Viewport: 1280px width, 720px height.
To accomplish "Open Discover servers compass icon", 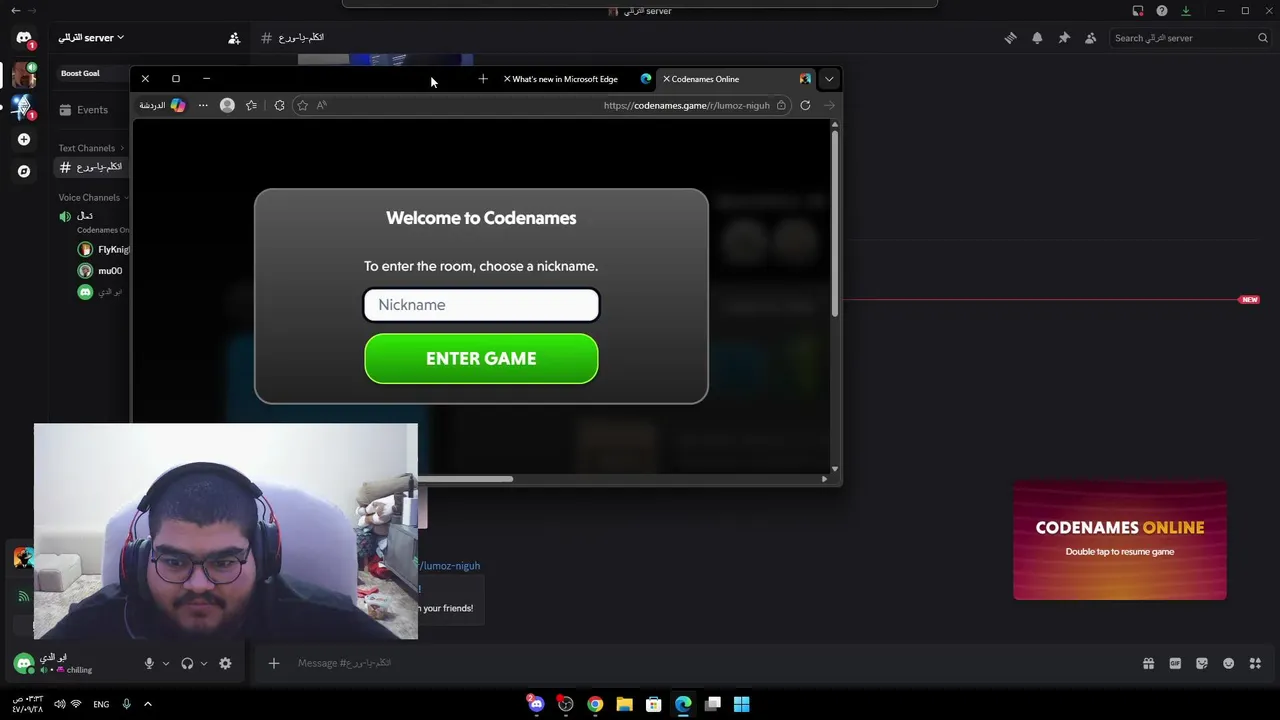I will (24, 171).
